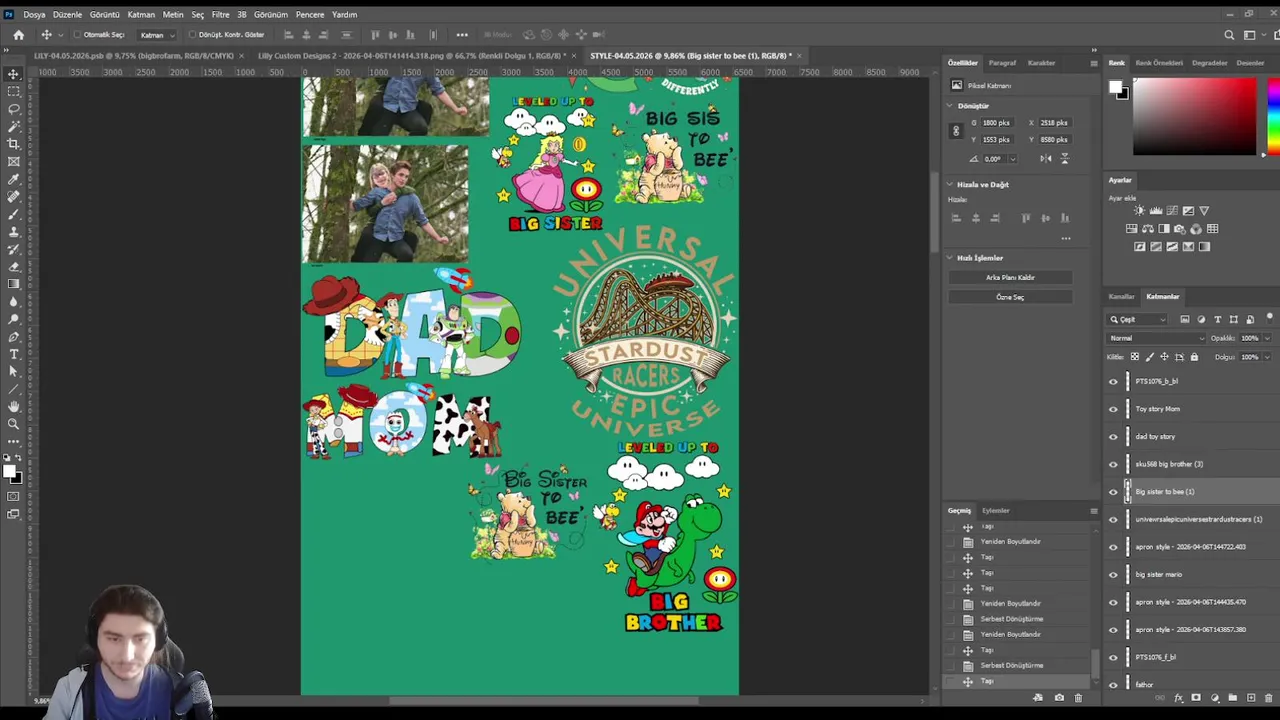The image size is (1280, 720).
Task: Open the Filtre menu
Action: [x=220, y=15]
